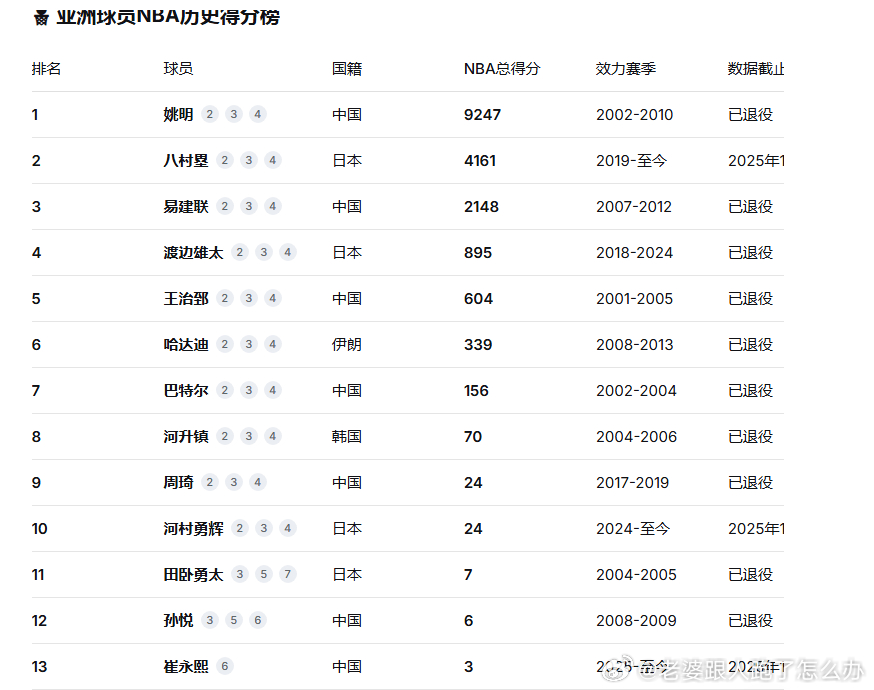Select player name 孙悦
874x690 pixels.
point(178,620)
